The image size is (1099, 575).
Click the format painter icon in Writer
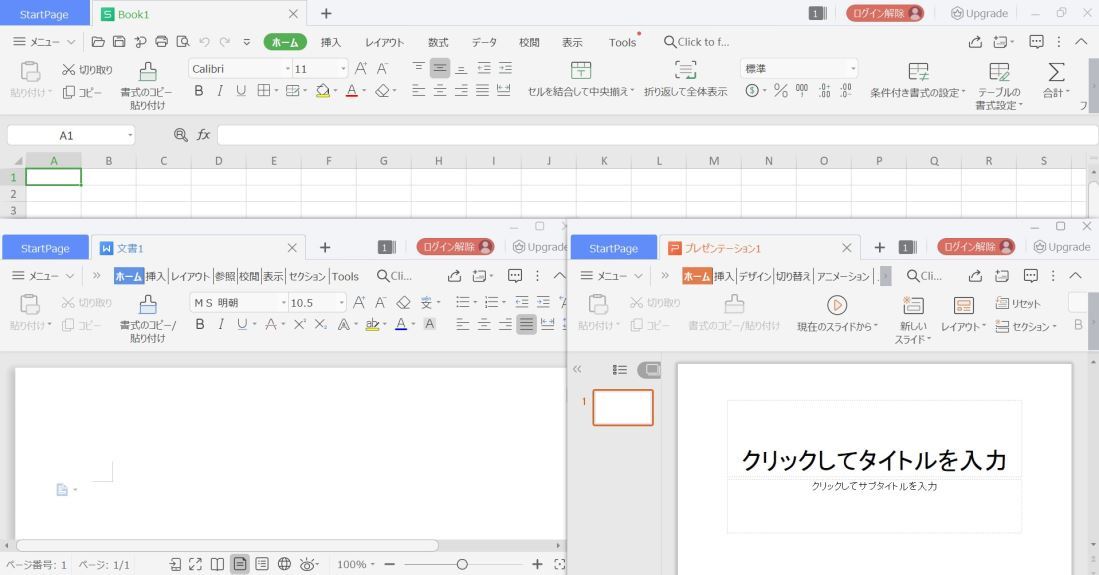(147, 304)
